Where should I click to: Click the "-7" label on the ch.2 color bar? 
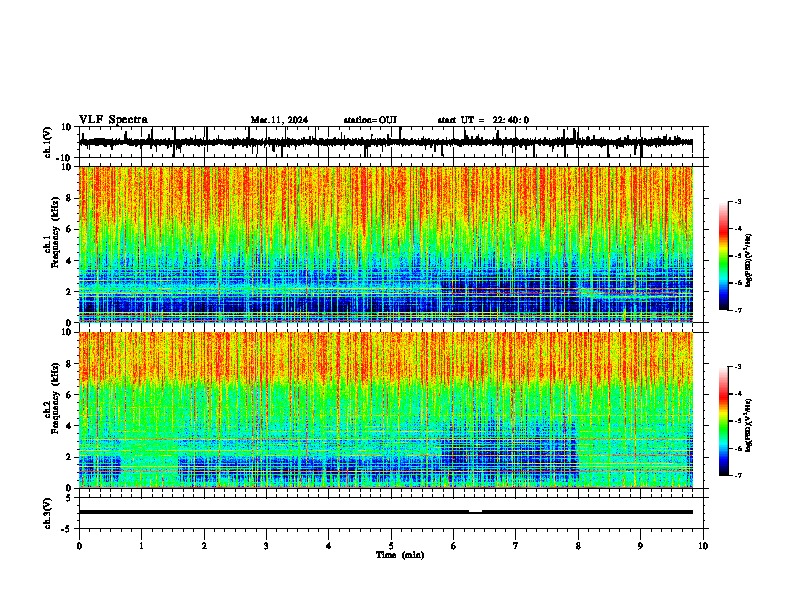tap(738, 475)
